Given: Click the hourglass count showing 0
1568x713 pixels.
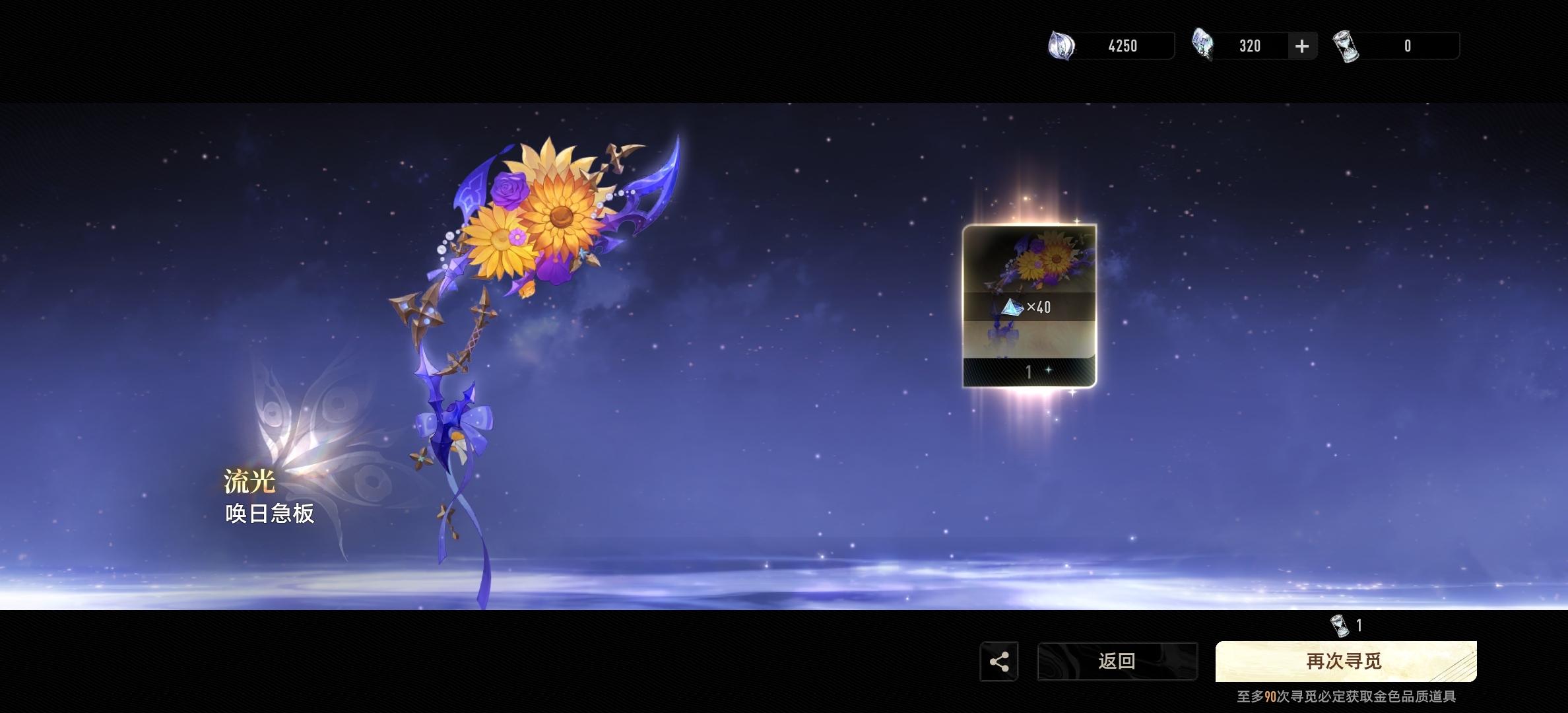Looking at the screenshot, I should click(1408, 46).
